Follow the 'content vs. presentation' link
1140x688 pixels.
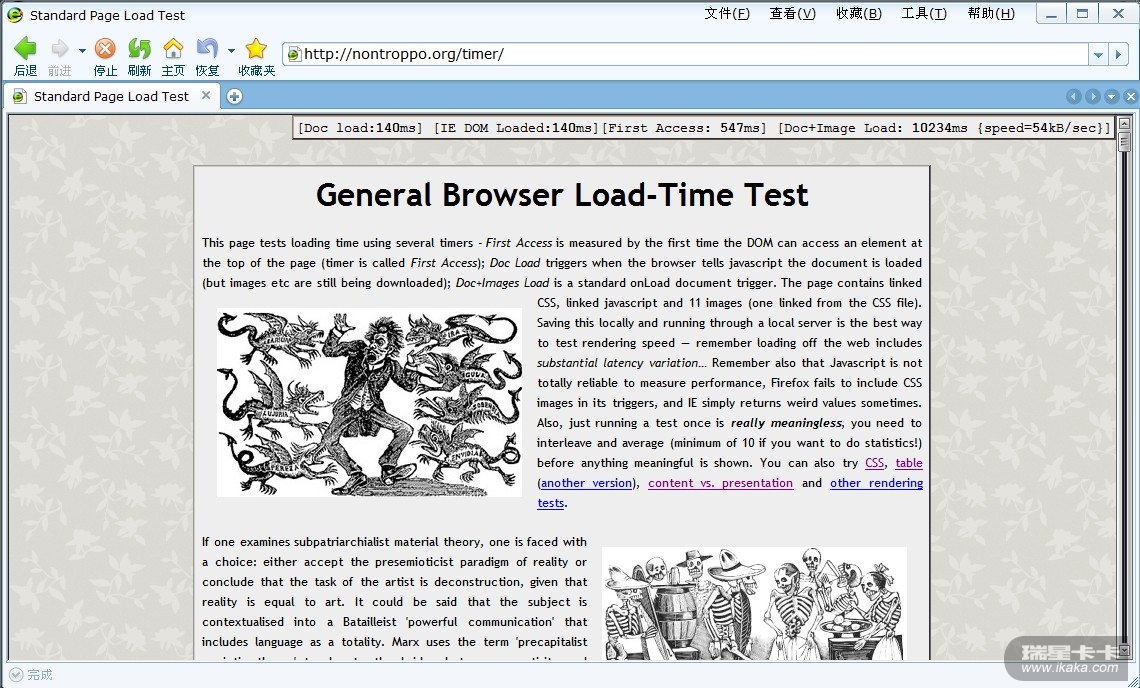(720, 483)
